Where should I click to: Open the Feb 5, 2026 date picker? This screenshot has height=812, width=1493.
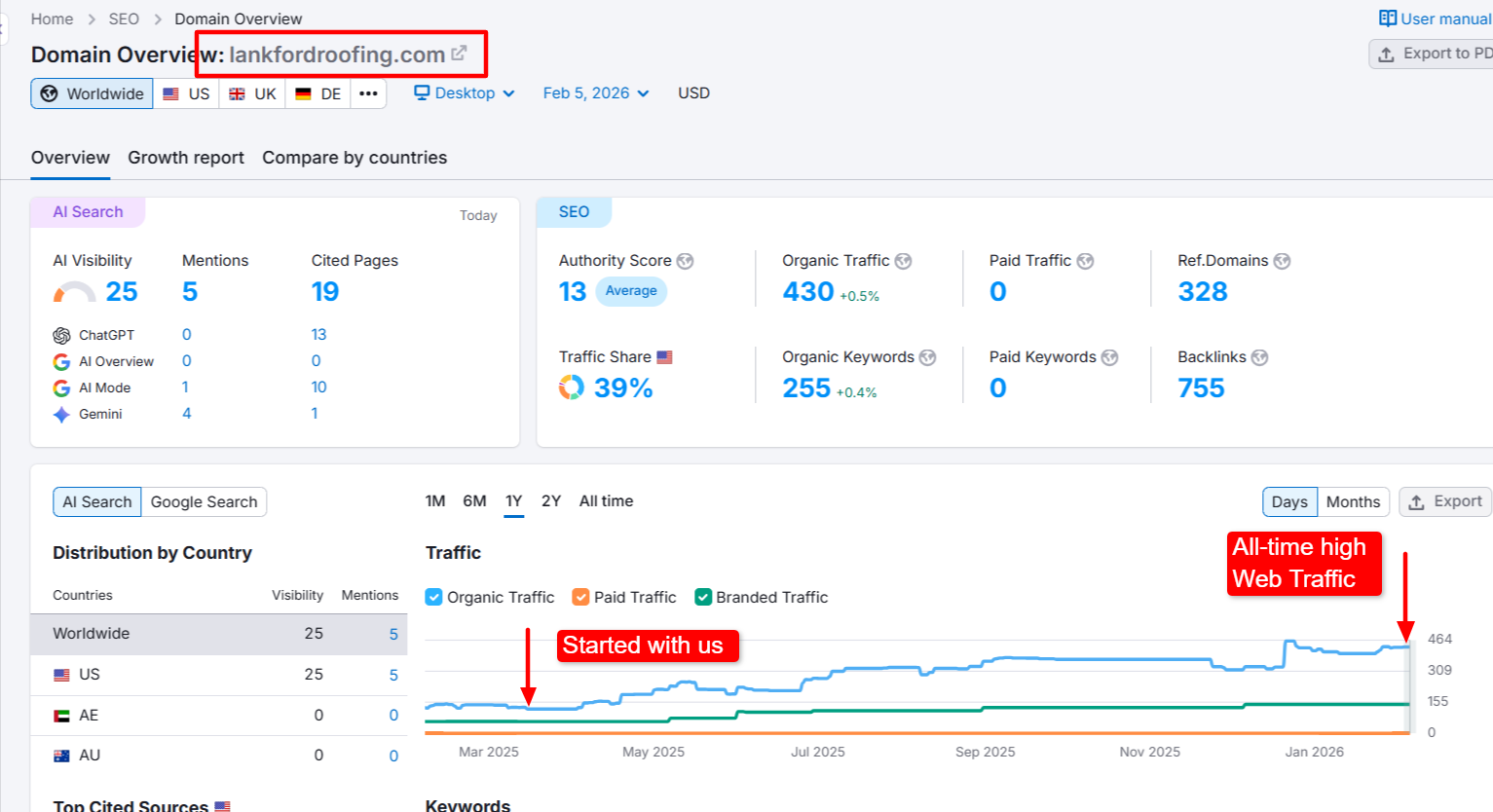pos(595,92)
